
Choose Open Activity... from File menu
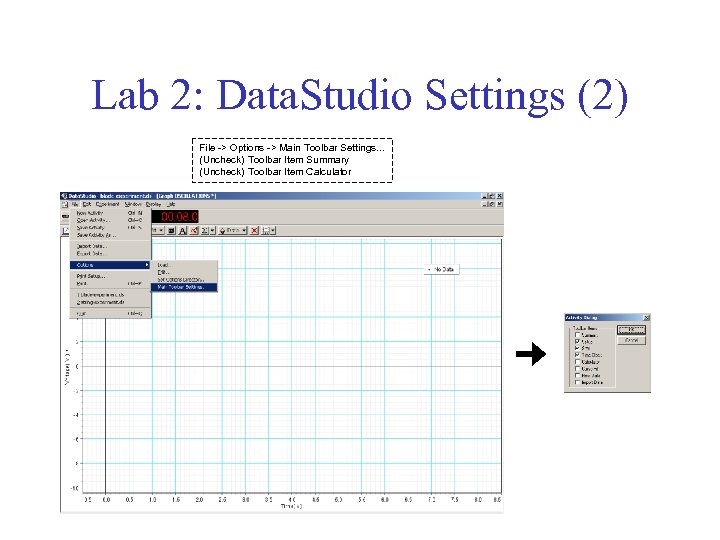110,220
